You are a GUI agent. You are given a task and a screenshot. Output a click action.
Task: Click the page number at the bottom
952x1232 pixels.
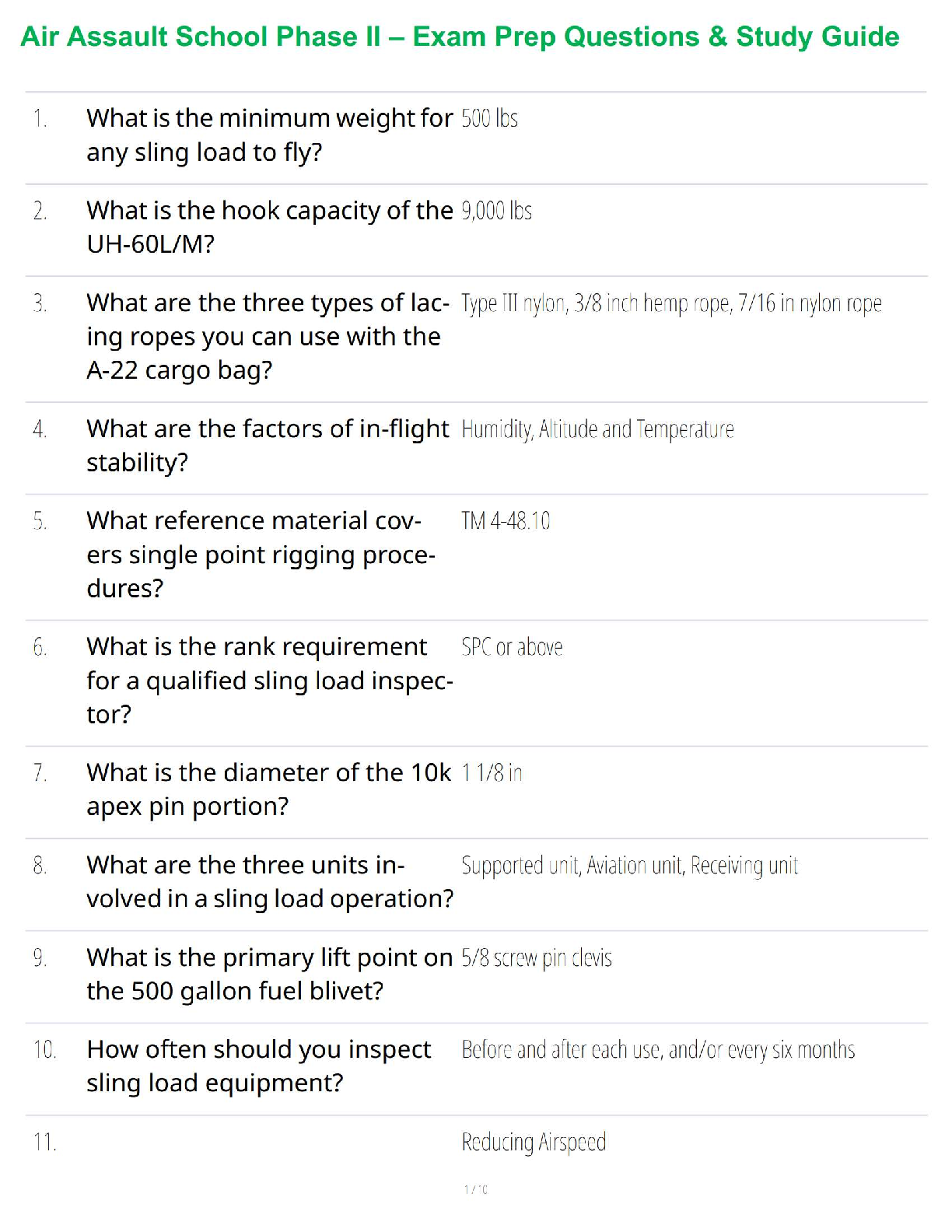pos(475,1189)
